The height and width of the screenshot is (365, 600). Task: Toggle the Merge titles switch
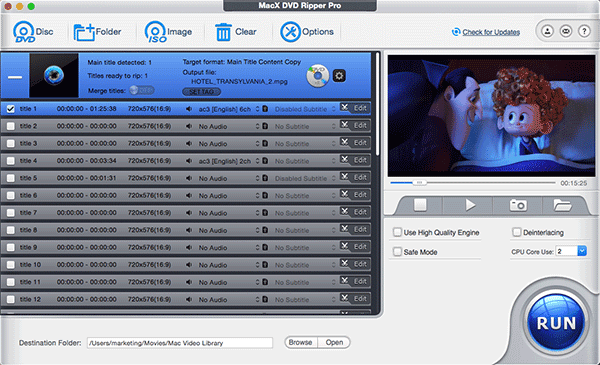[142, 90]
